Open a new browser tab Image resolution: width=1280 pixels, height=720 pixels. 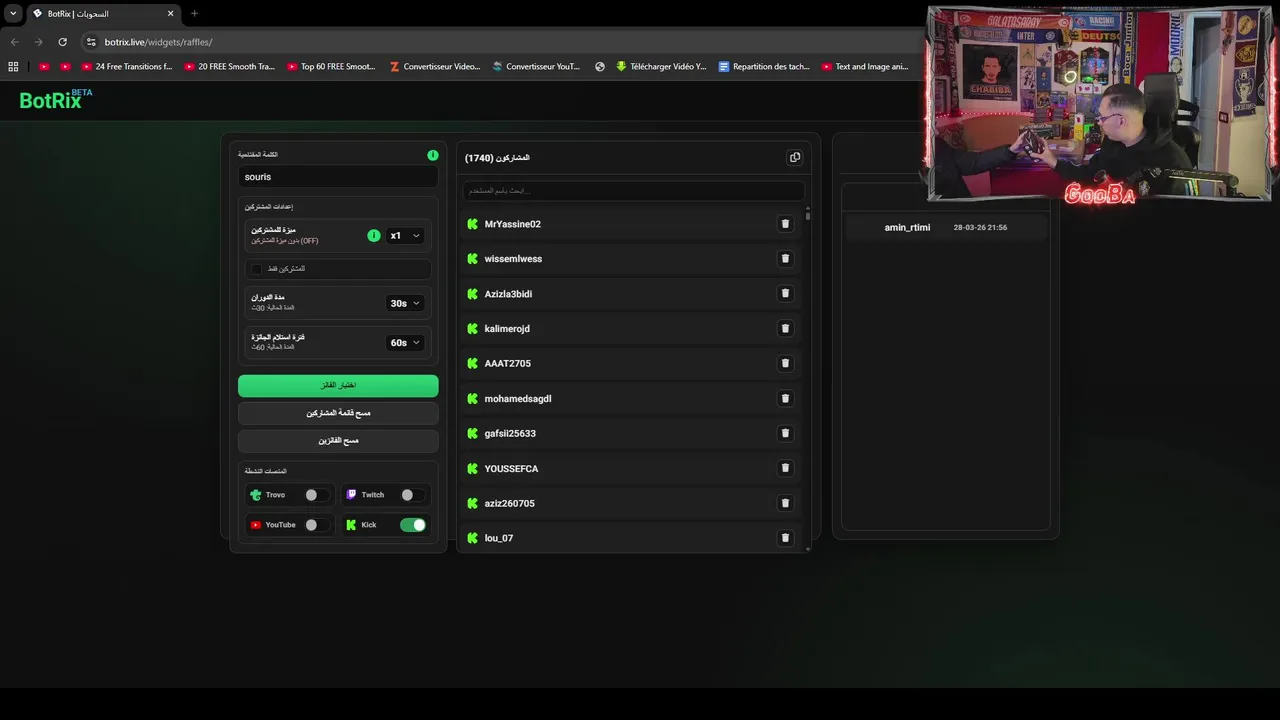[194, 13]
